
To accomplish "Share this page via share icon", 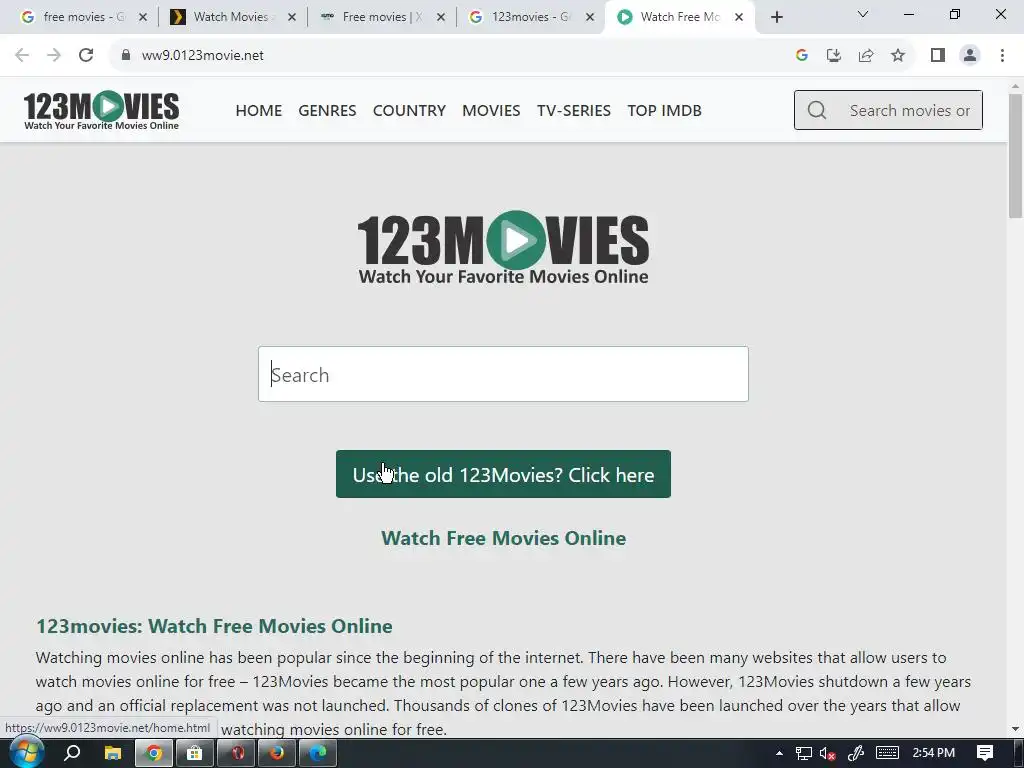I will pos(866,56).
